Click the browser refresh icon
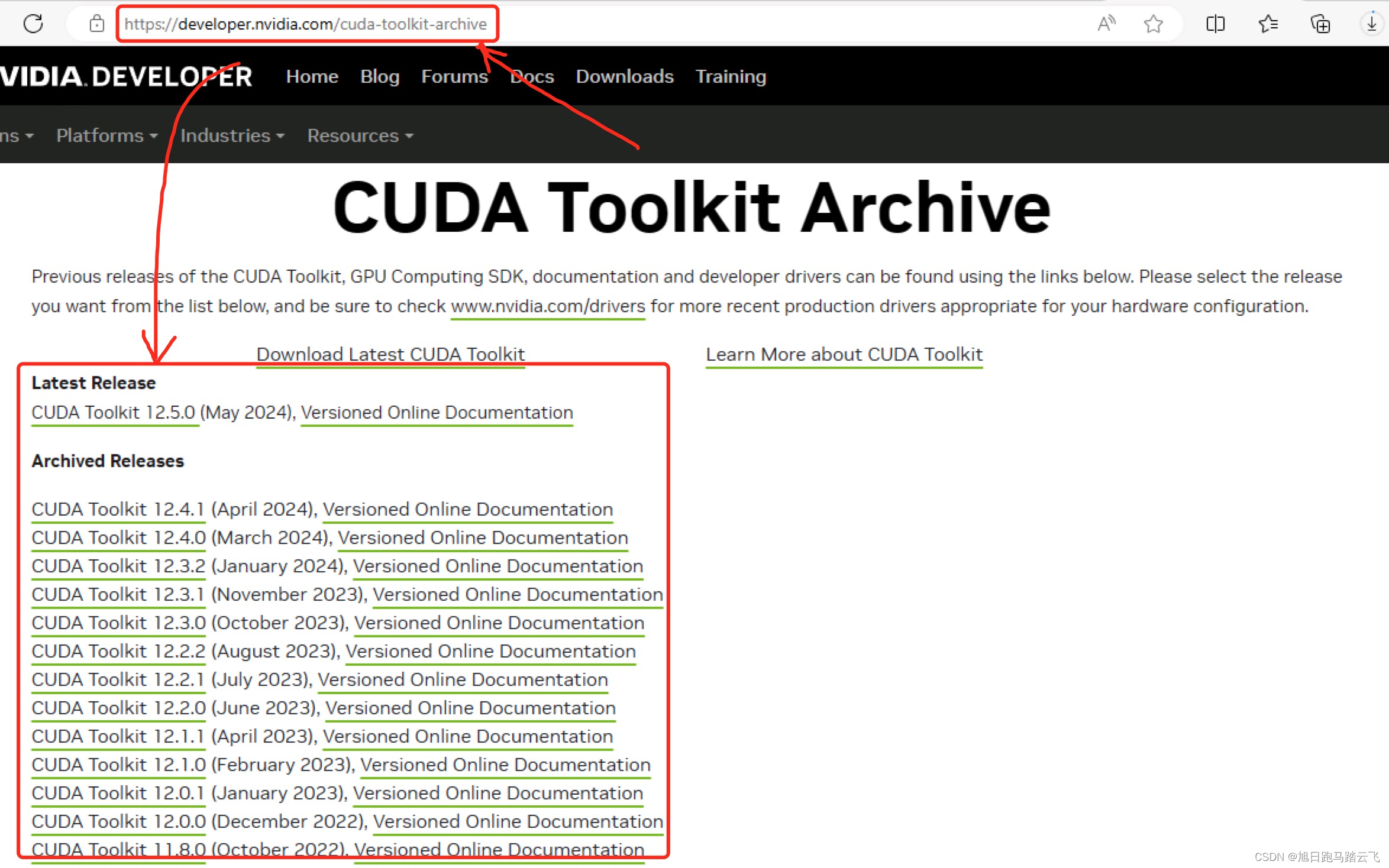Image resolution: width=1389 pixels, height=868 pixels. [x=33, y=24]
